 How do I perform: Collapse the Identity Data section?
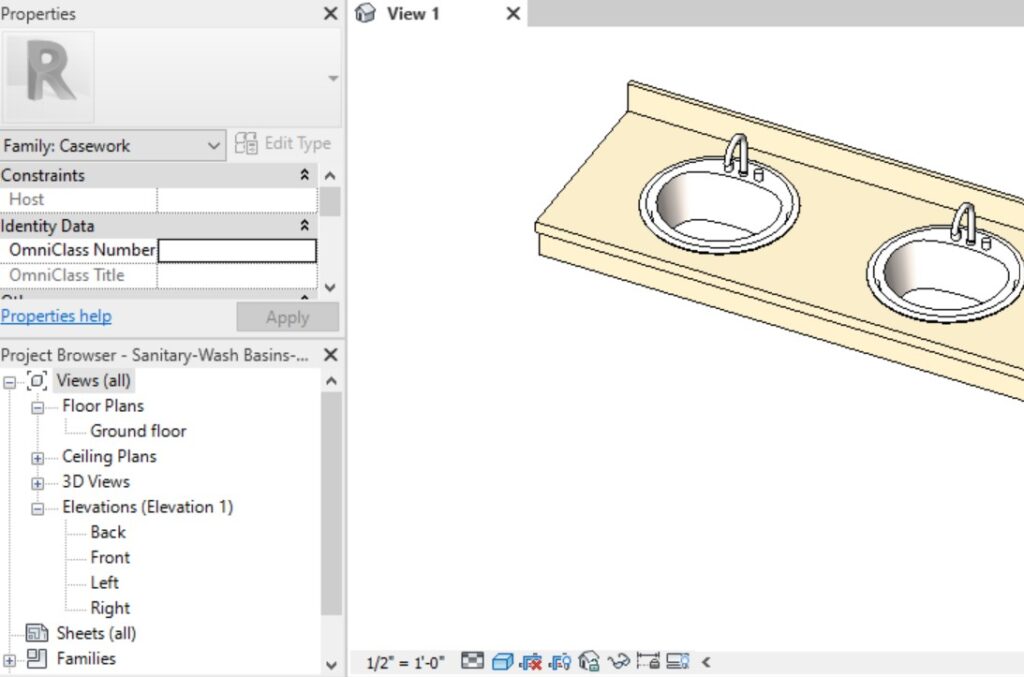click(304, 226)
